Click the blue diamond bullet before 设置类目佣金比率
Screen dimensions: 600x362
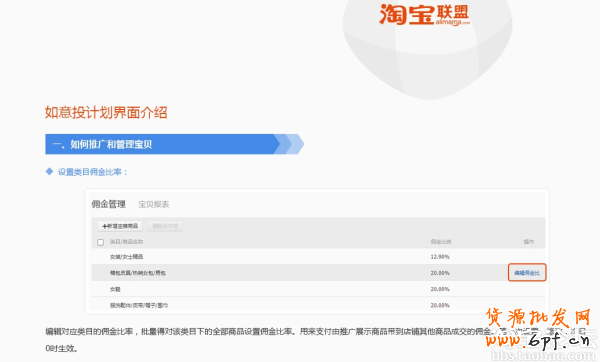(x=49, y=171)
